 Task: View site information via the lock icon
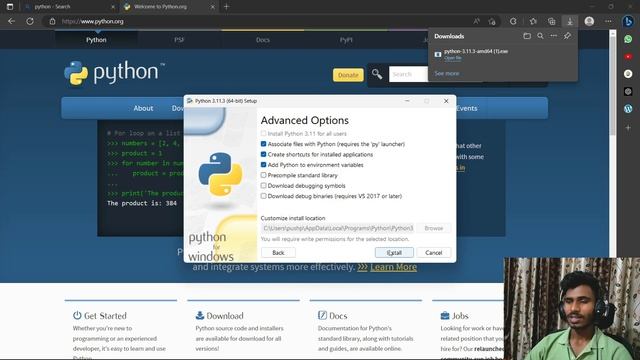pos(52,21)
